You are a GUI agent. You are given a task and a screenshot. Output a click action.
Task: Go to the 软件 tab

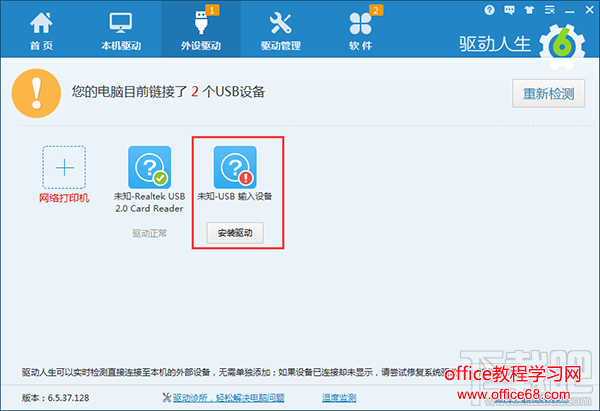click(360, 31)
